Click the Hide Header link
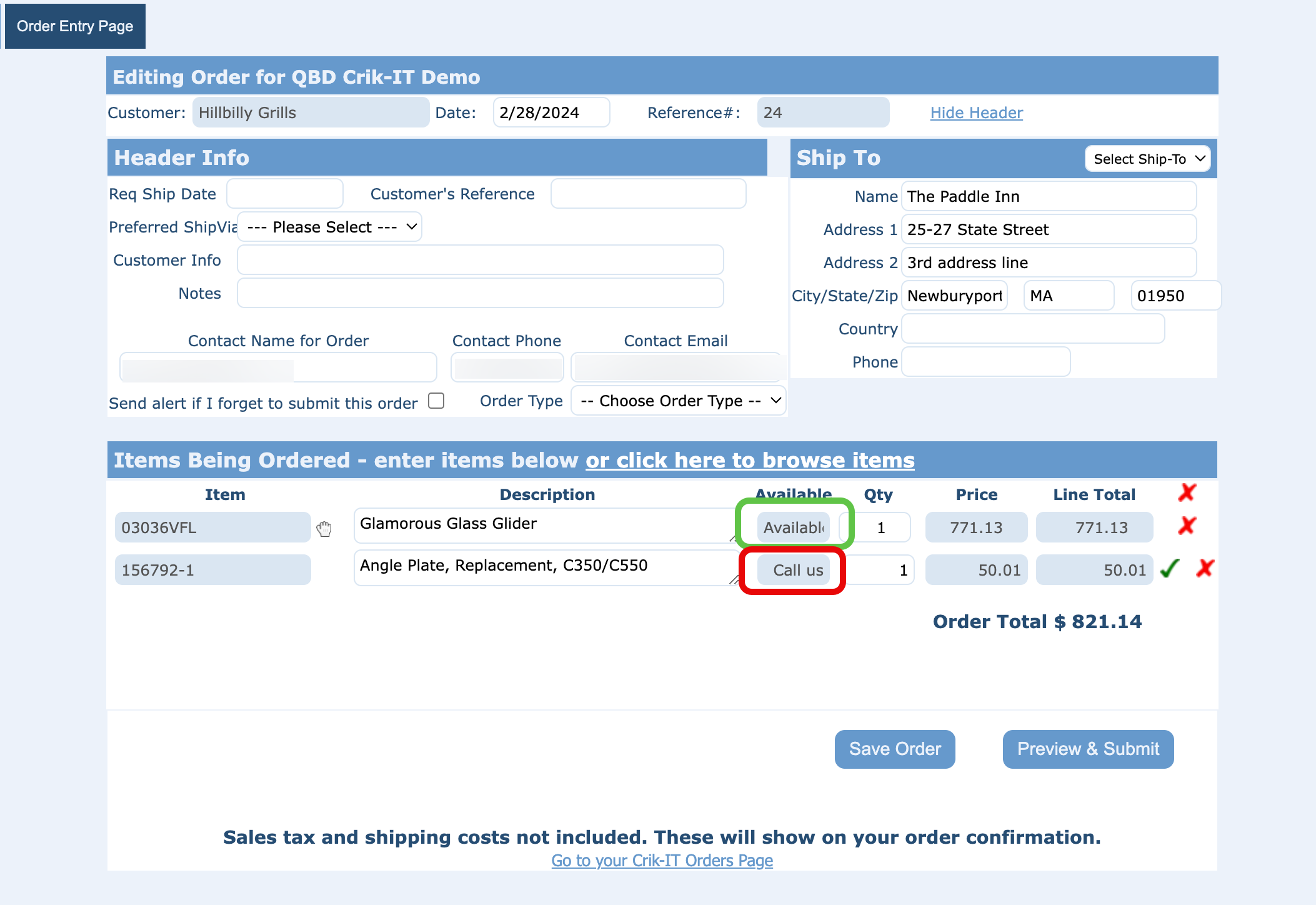 pos(976,112)
